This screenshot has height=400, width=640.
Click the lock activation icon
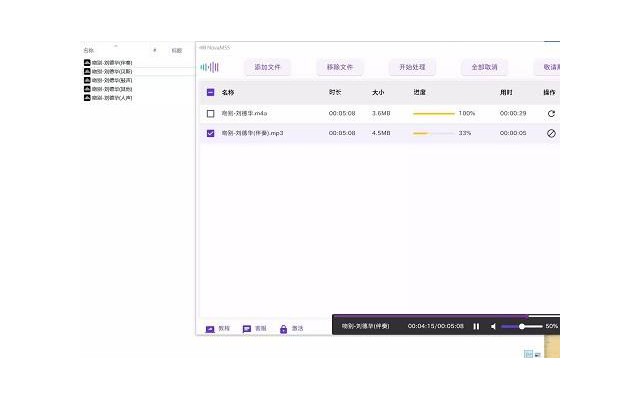pyautogui.click(x=283, y=329)
